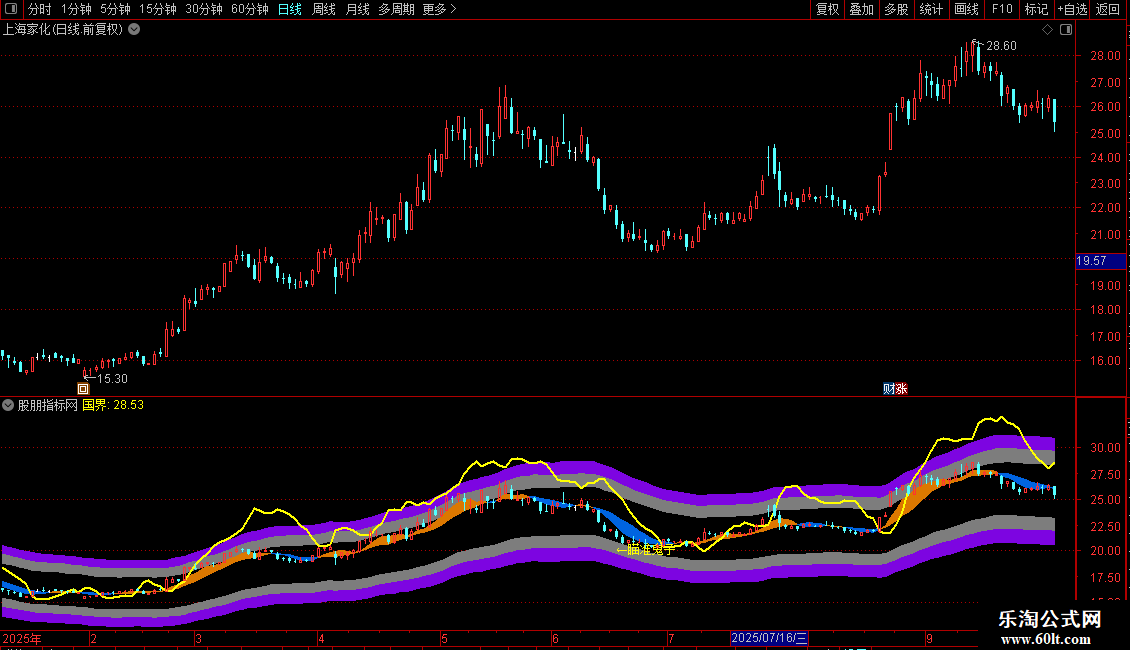Screen dimensions: 1130x650
Task: Click the 上海家化(日线.前复权) title text
Action: (63, 30)
